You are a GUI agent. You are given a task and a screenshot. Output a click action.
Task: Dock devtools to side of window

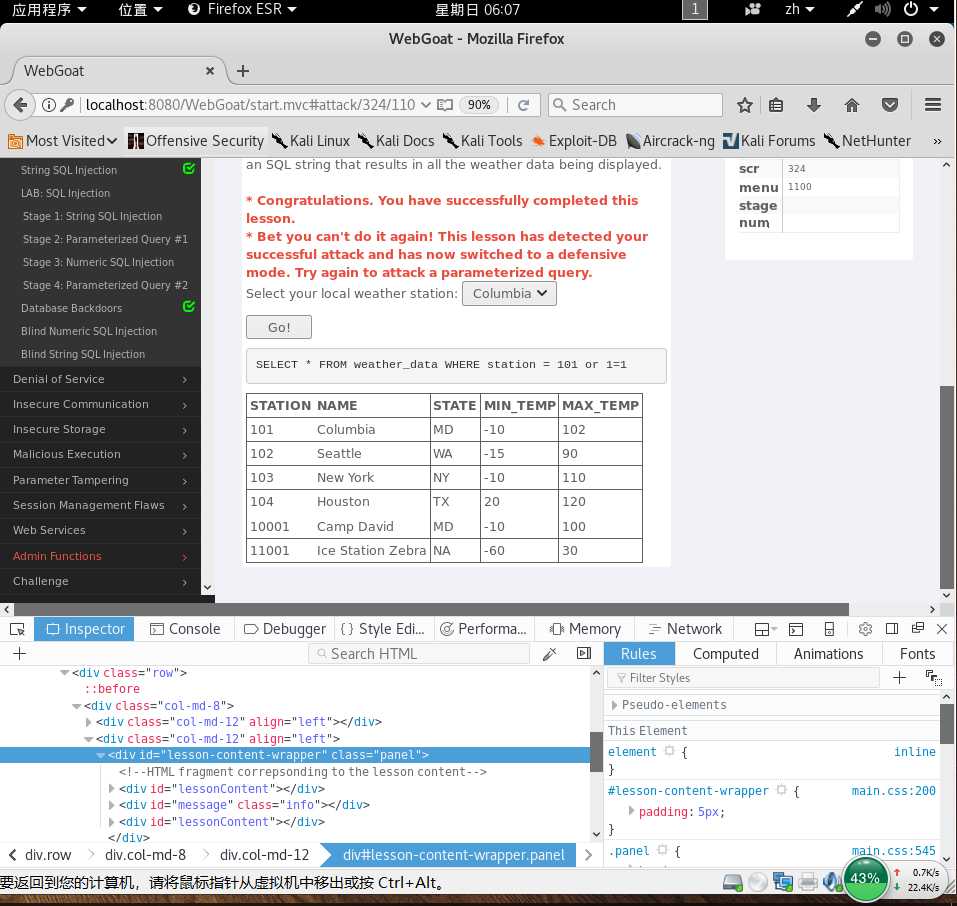892,629
